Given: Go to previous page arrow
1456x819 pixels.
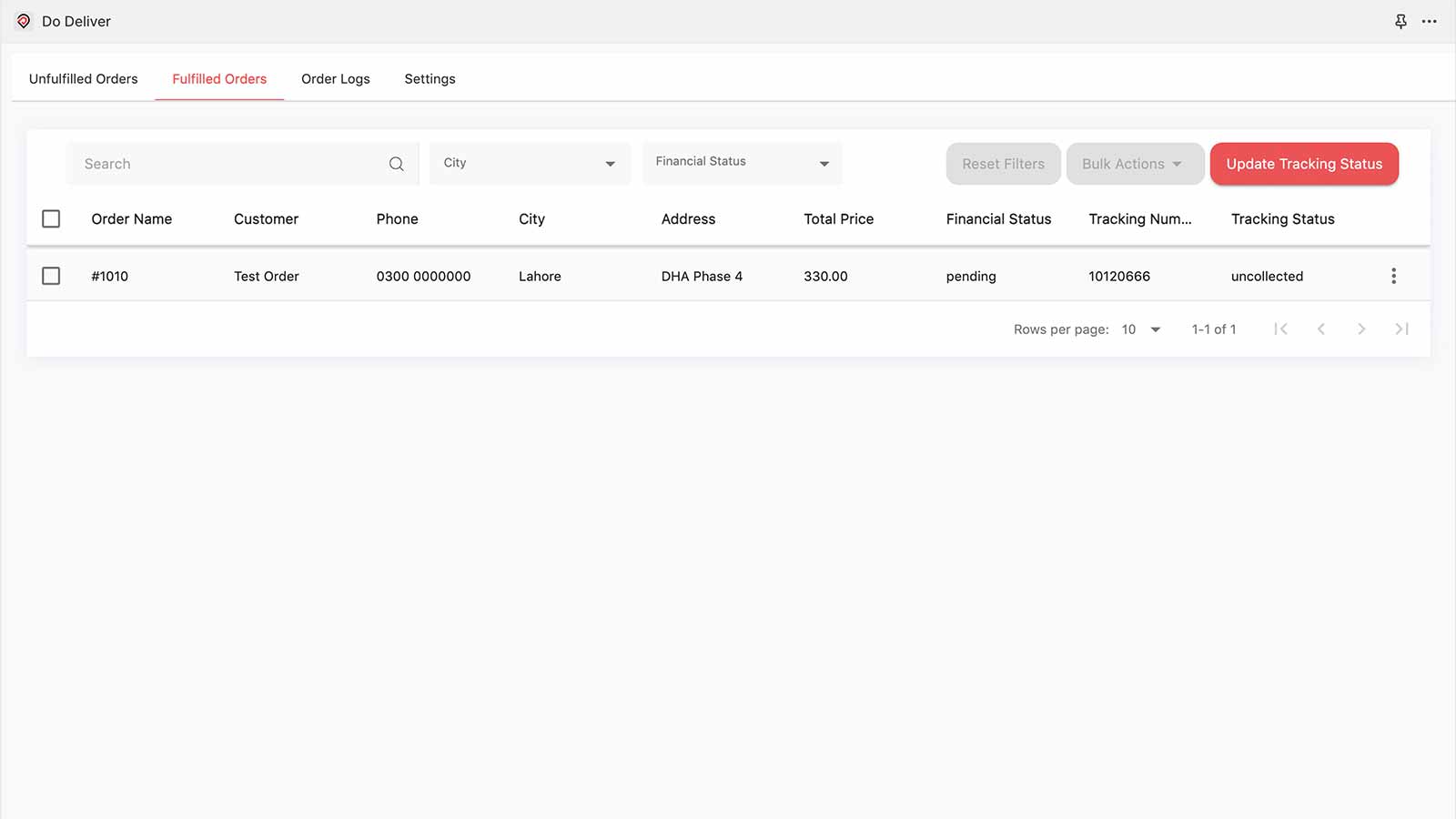Looking at the screenshot, I should click(1320, 329).
